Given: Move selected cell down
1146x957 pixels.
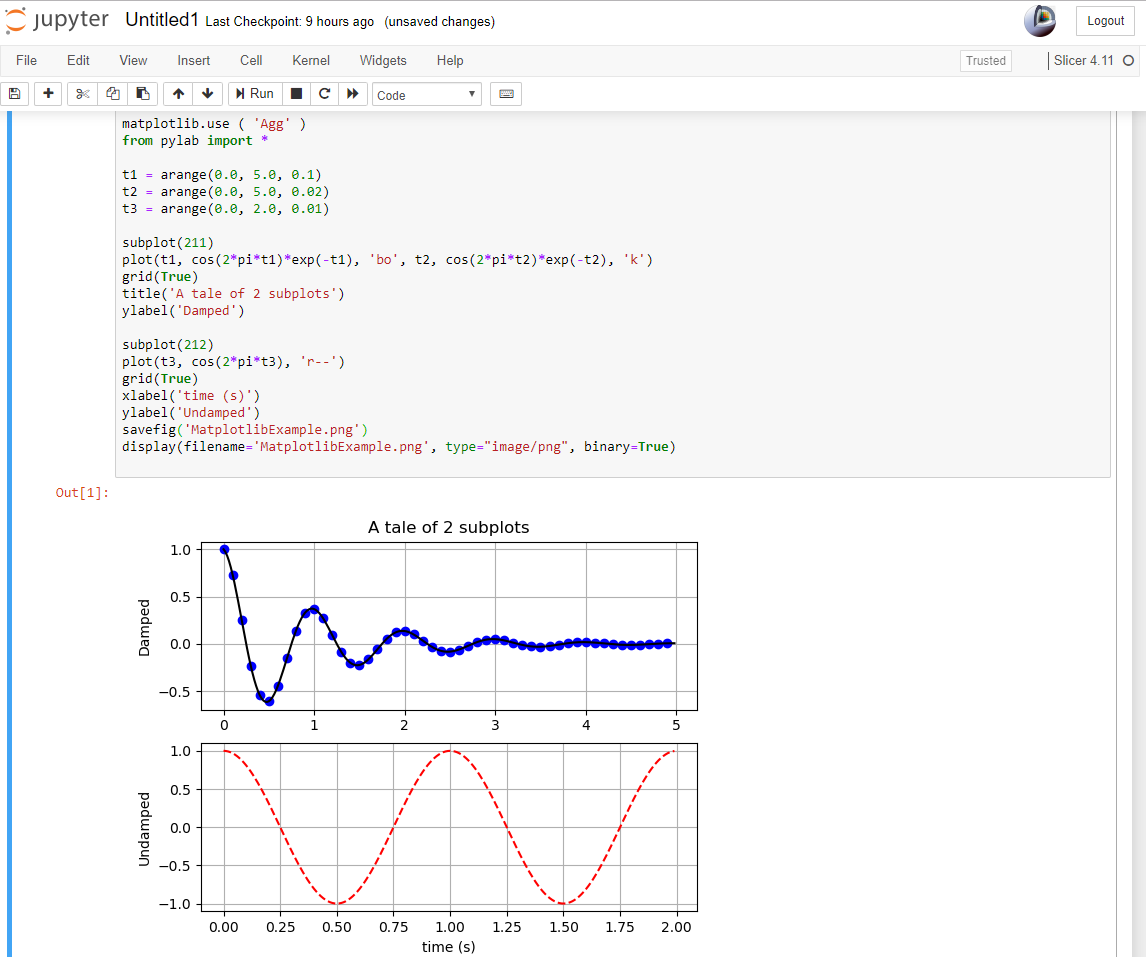Looking at the screenshot, I should 208,94.
